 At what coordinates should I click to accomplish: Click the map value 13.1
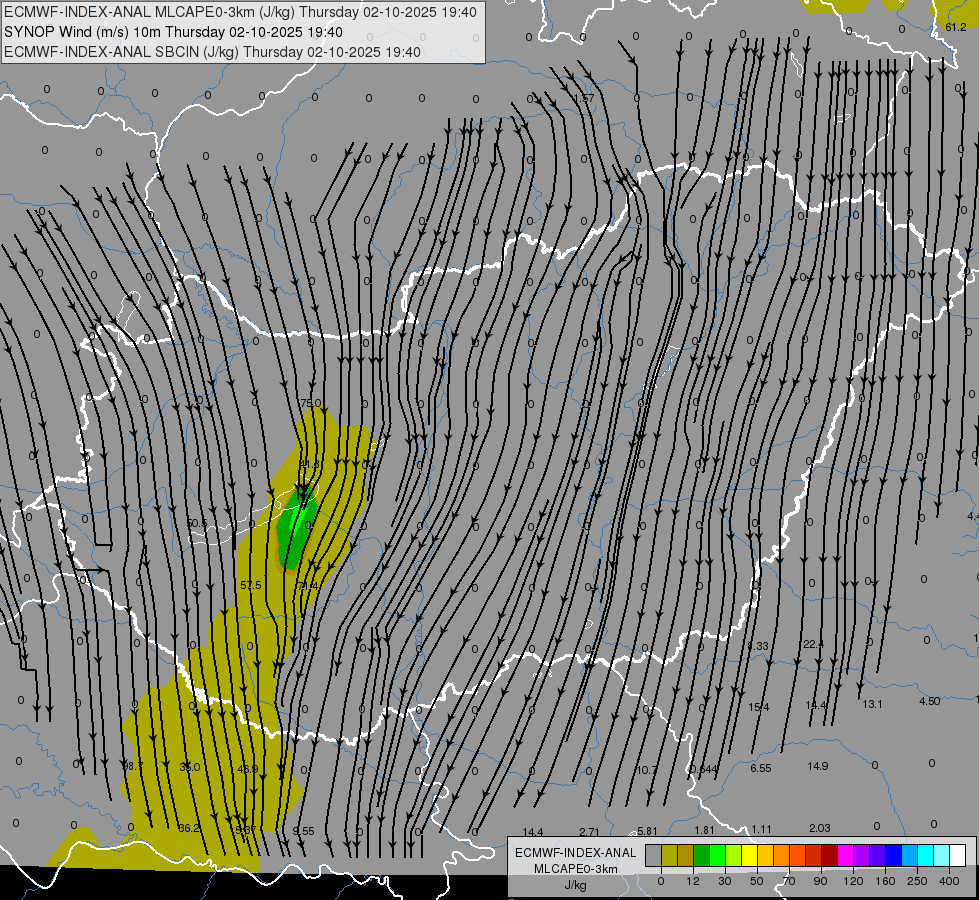click(x=872, y=705)
